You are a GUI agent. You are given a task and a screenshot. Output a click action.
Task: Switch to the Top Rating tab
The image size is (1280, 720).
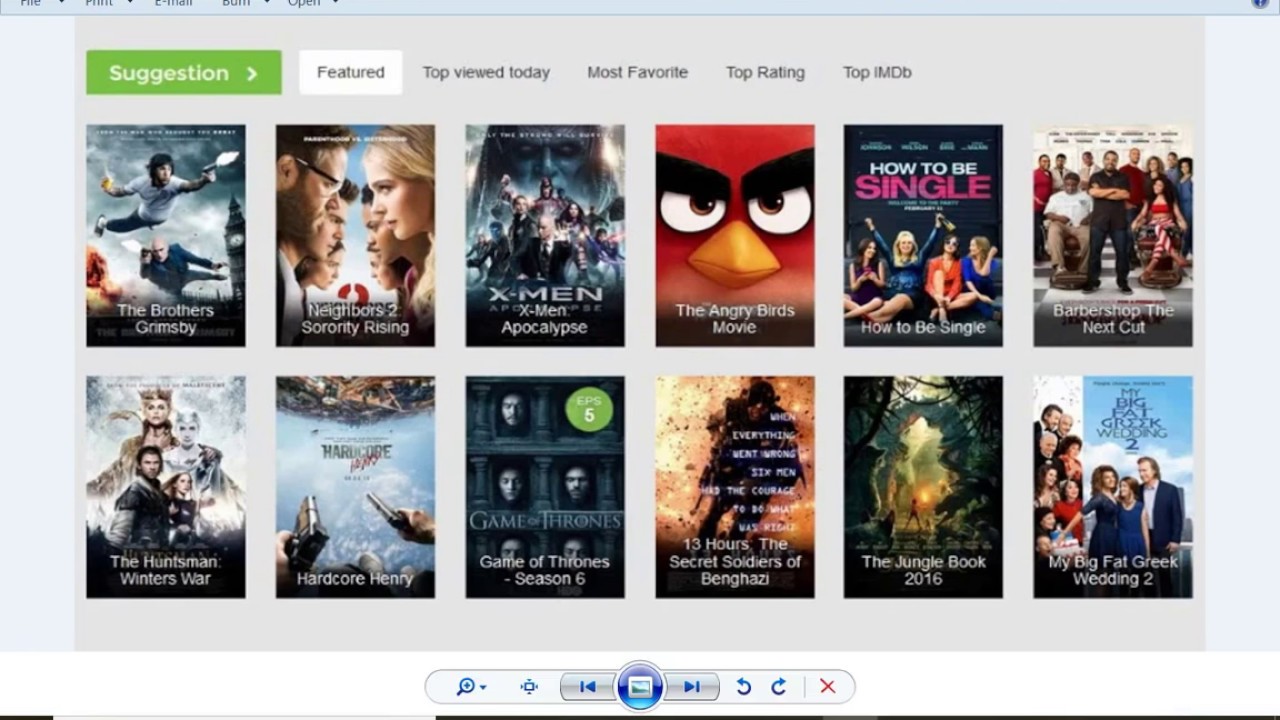[x=765, y=72]
